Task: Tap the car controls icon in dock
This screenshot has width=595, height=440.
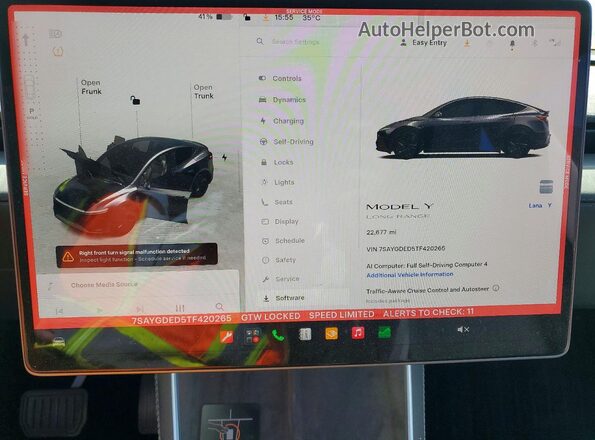Action: [x=59, y=342]
